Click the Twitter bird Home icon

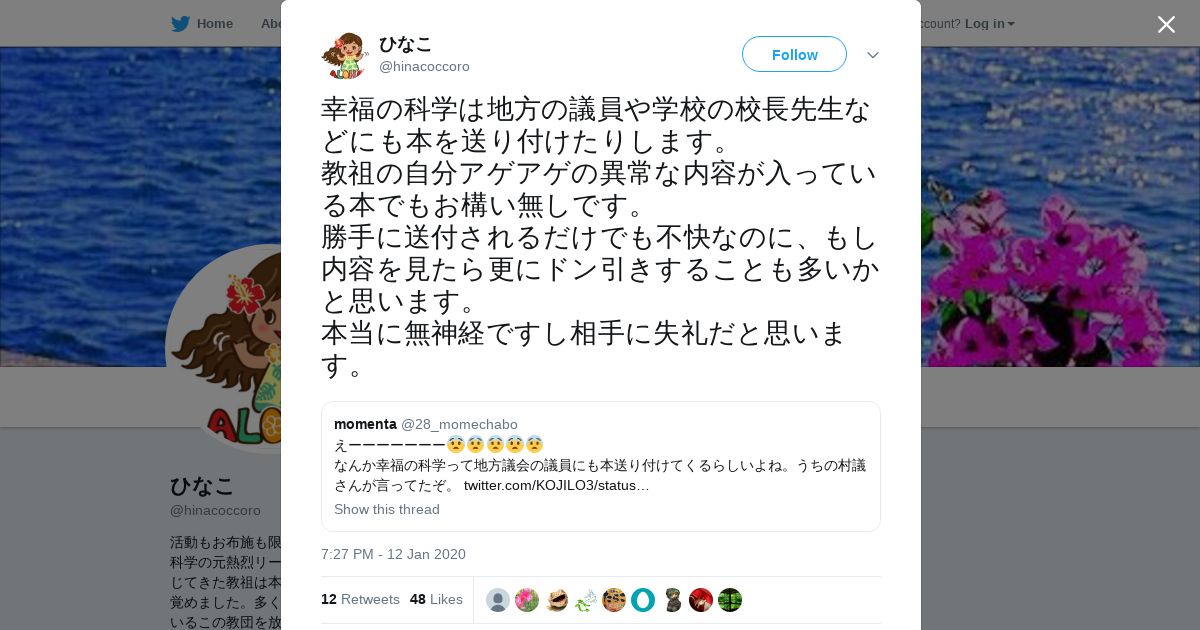tap(180, 24)
